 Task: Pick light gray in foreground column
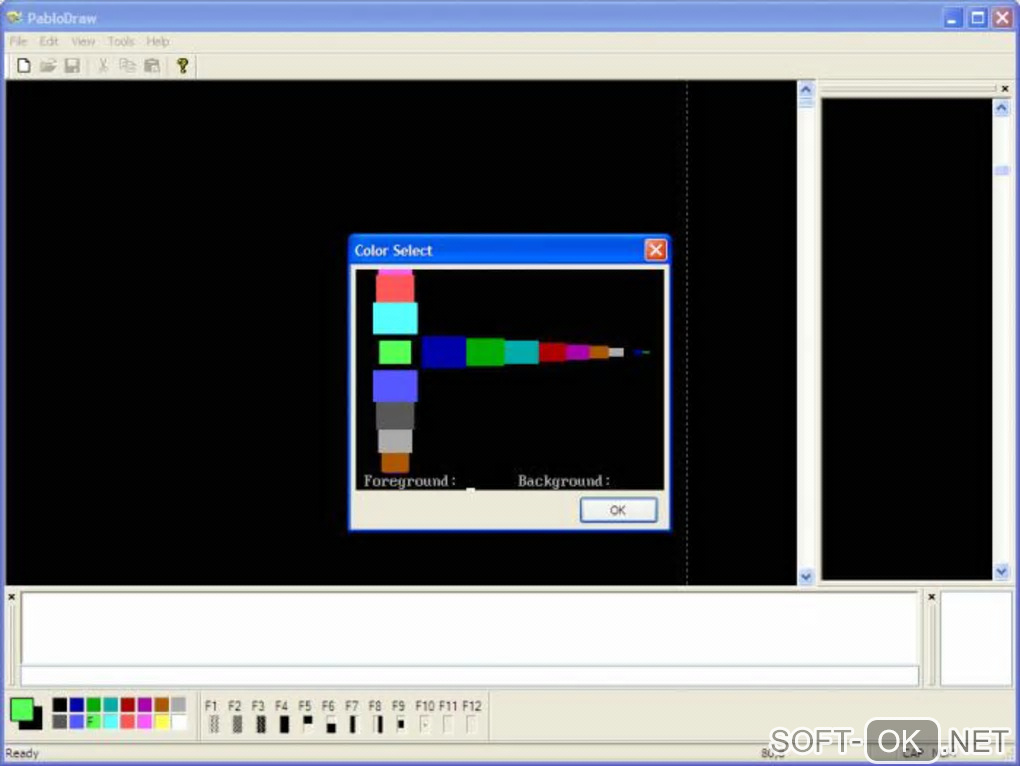click(395, 441)
